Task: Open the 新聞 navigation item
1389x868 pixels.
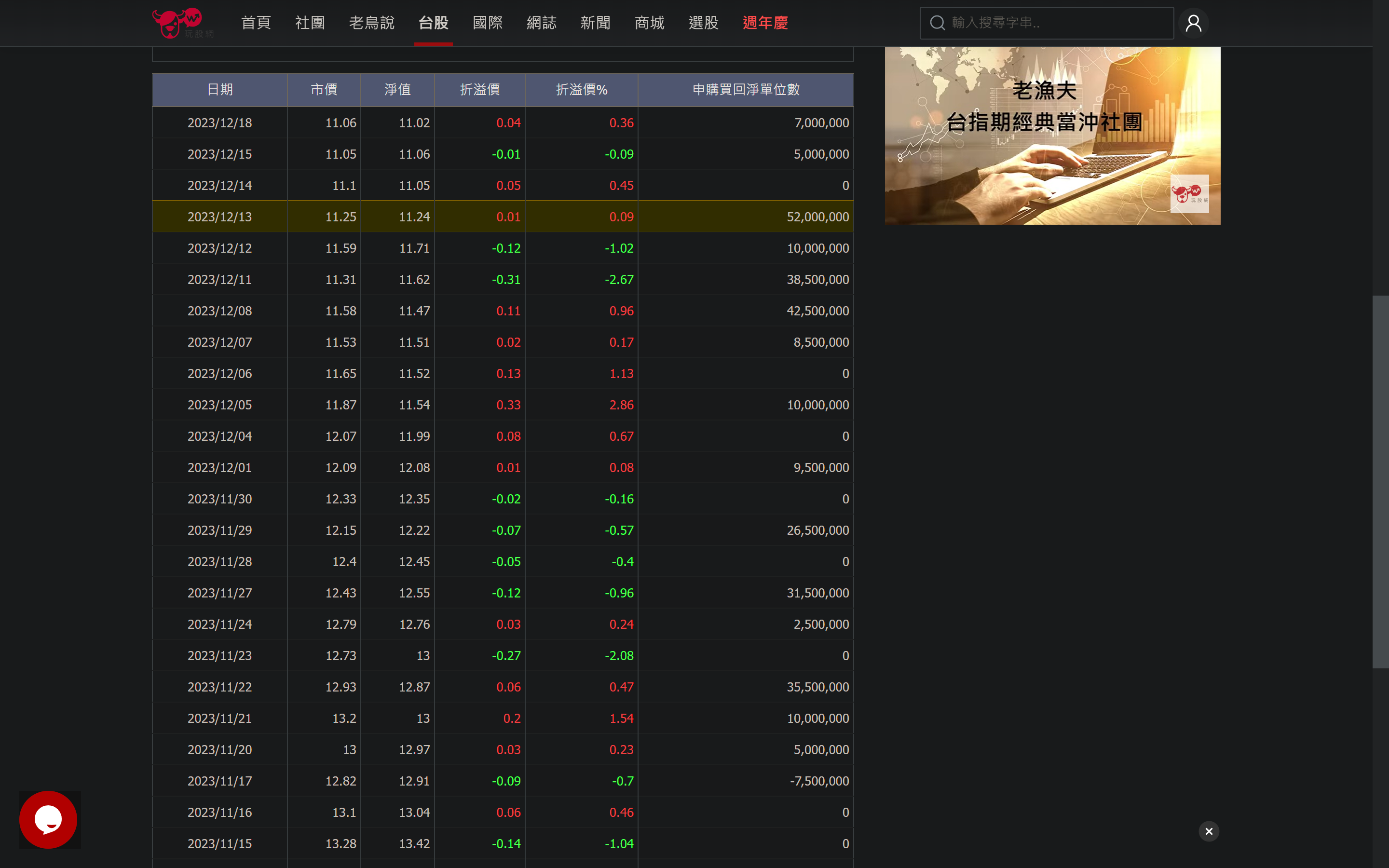Action: 595,23
